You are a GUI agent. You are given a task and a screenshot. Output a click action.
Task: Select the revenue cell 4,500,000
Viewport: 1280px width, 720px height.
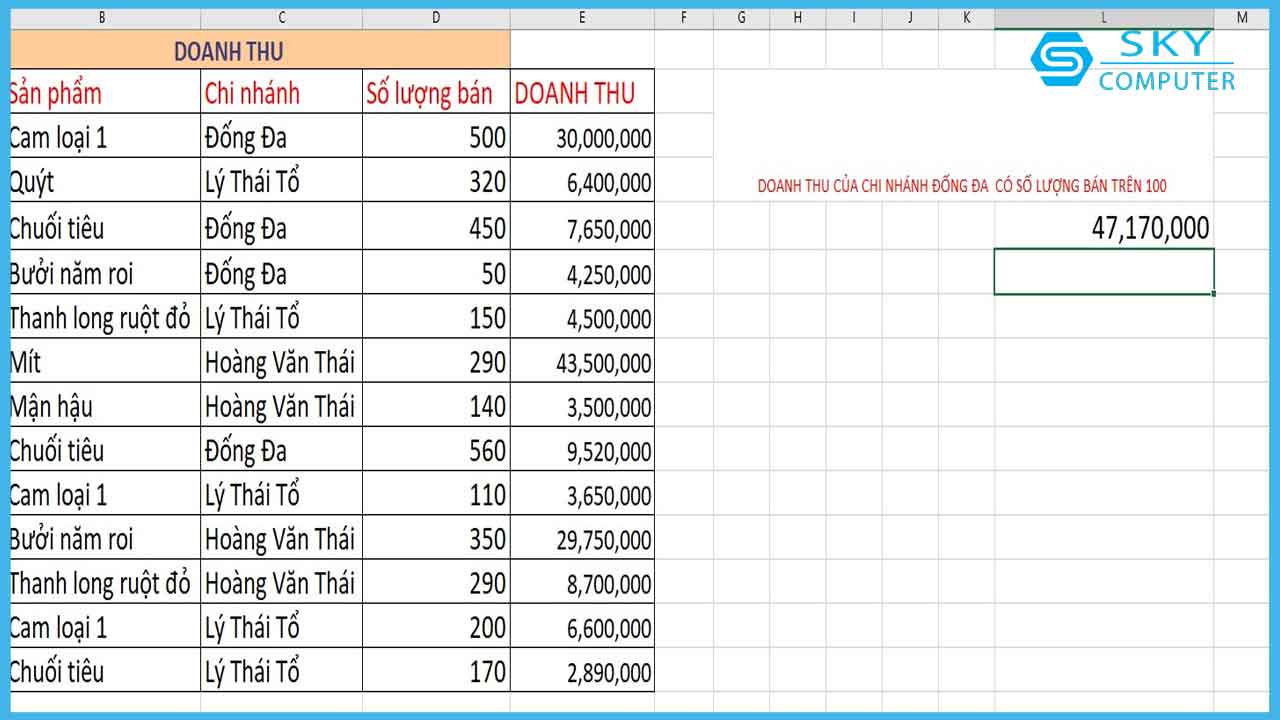click(582, 317)
